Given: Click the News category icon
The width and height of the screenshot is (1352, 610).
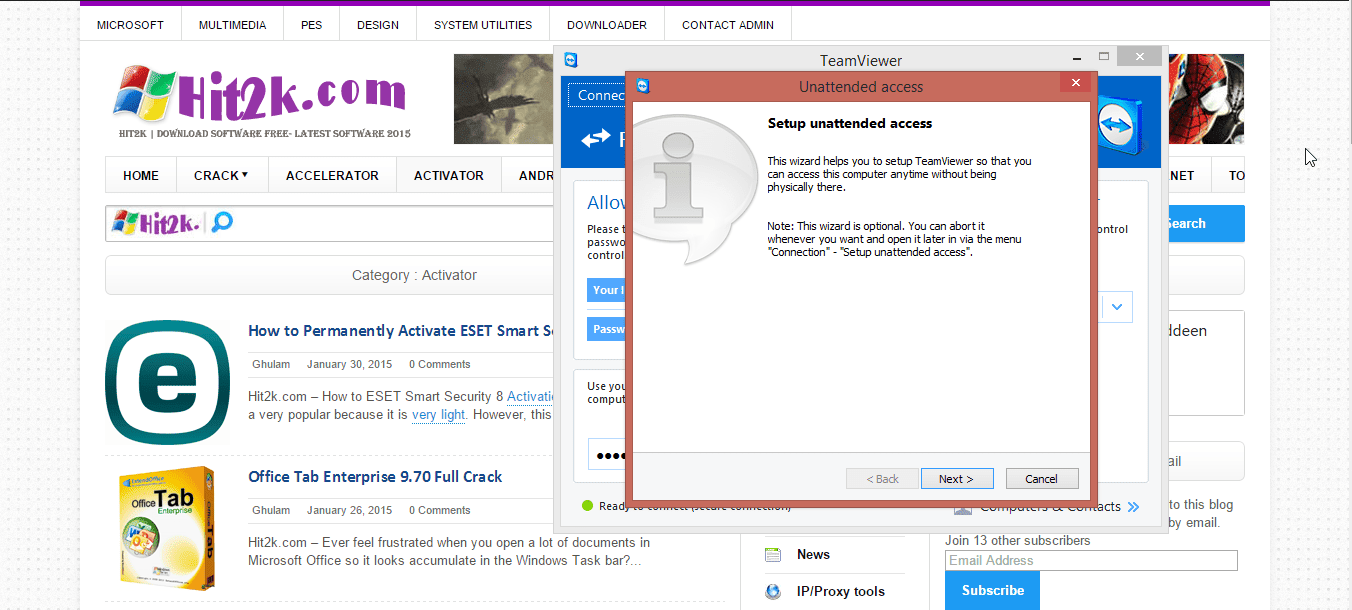Looking at the screenshot, I should click(x=773, y=554).
